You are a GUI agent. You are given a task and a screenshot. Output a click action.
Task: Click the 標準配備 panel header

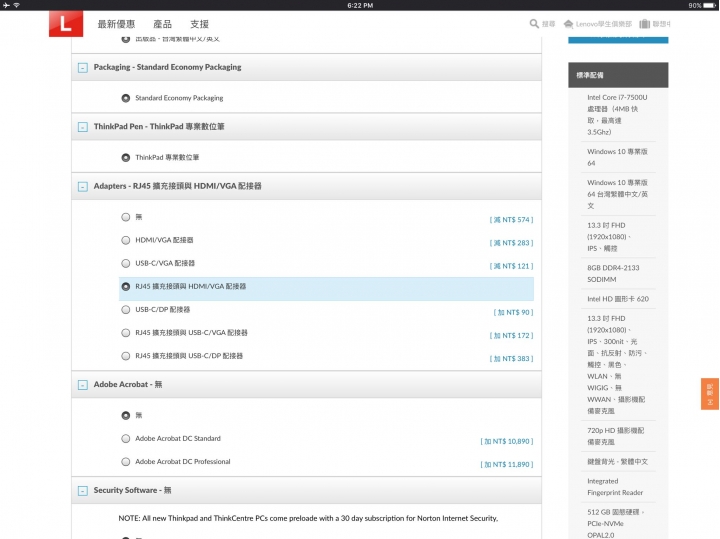coord(618,75)
